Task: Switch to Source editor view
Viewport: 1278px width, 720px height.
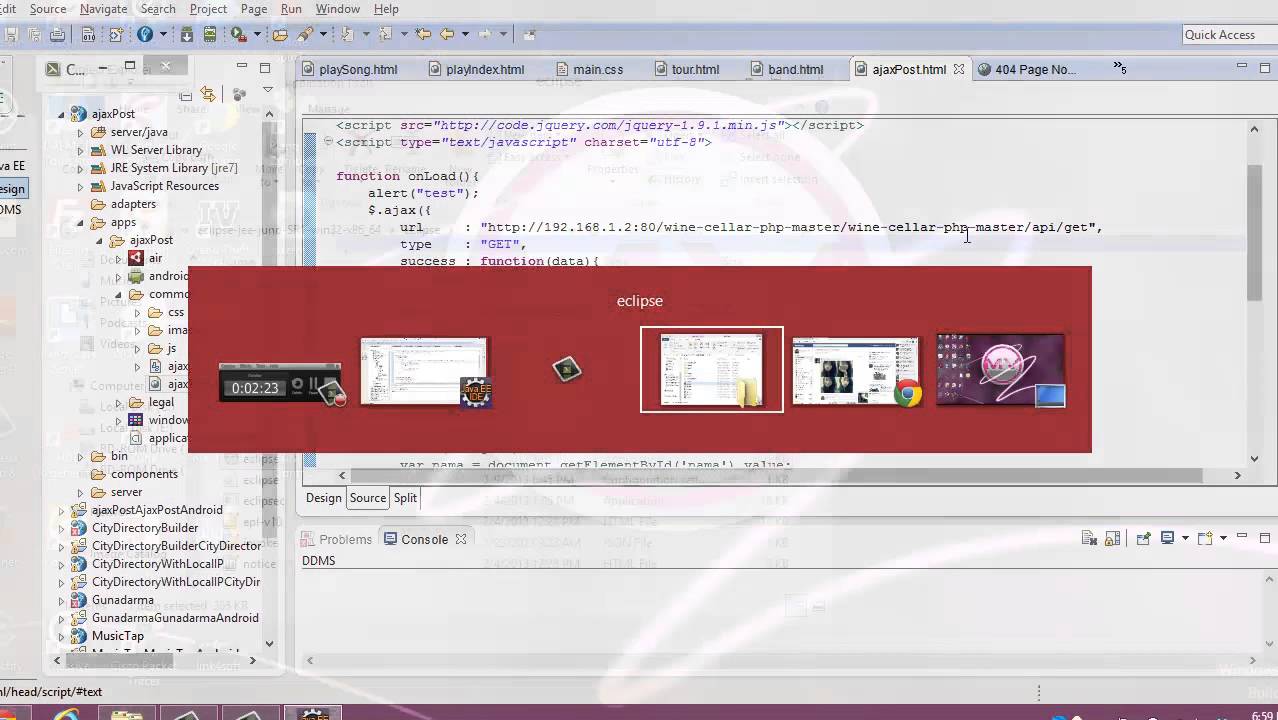Action: click(367, 498)
